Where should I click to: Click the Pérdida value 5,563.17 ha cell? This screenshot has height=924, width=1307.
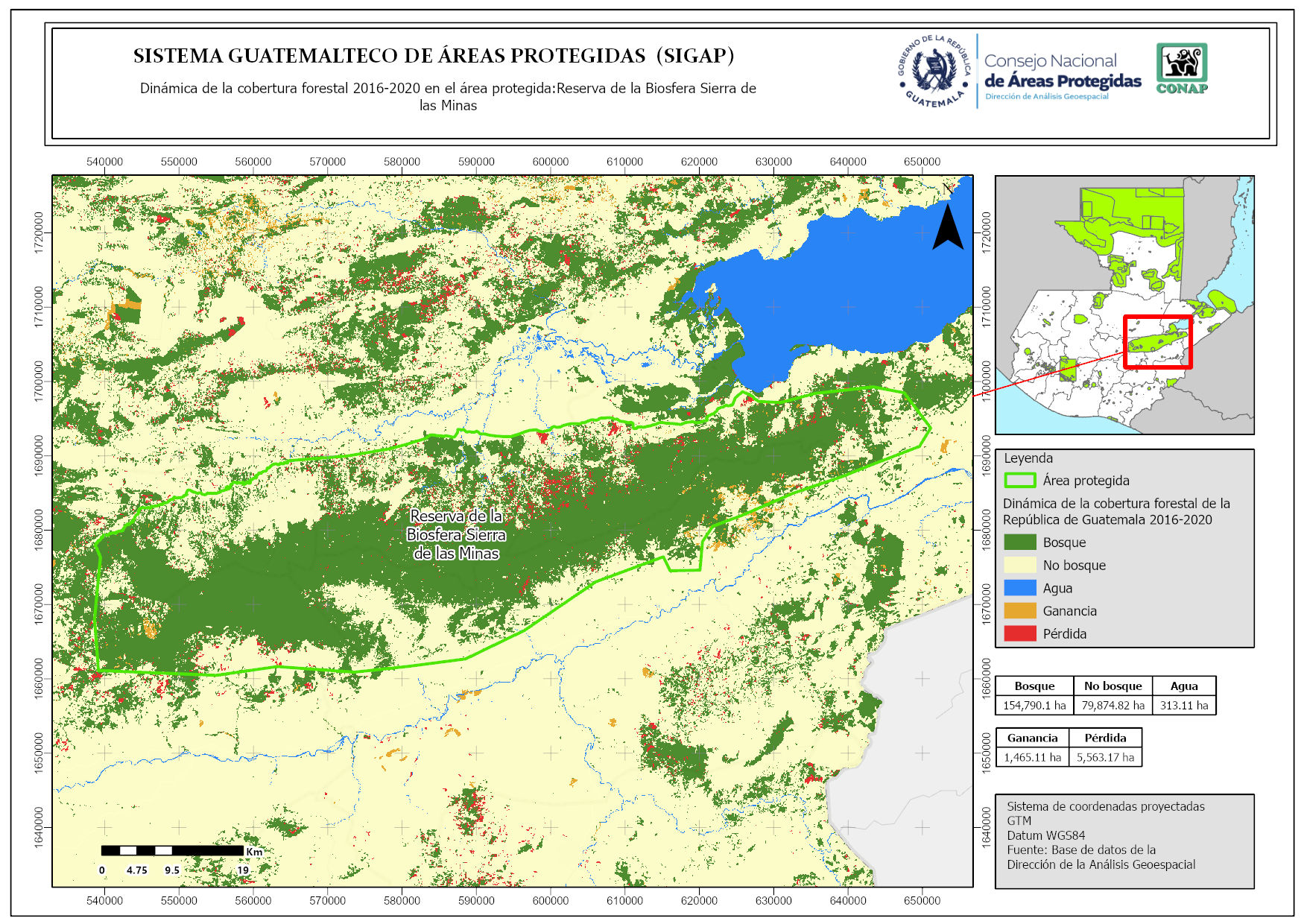tap(1105, 757)
